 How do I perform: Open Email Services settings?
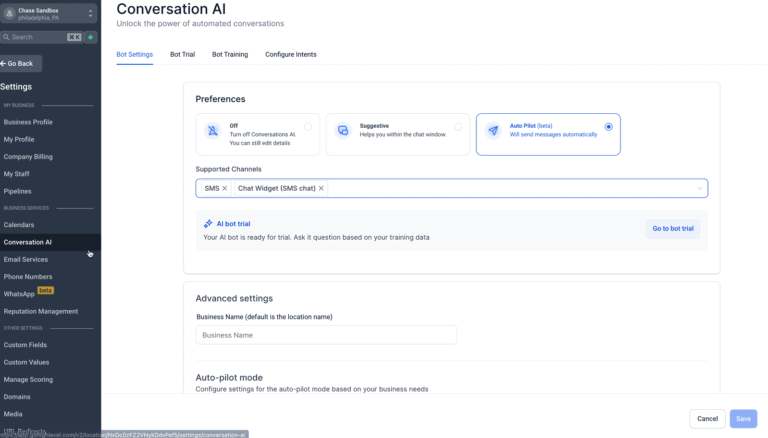point(26,259)
